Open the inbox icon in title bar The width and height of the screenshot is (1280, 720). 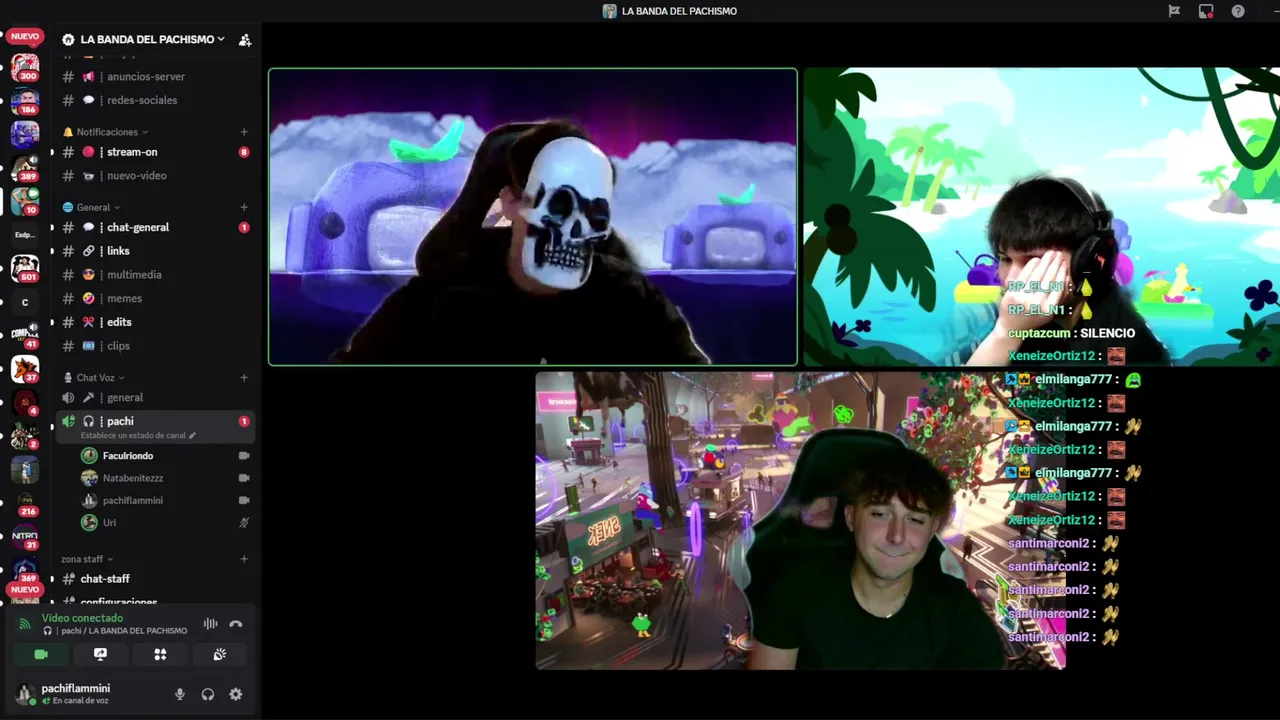1206,11
